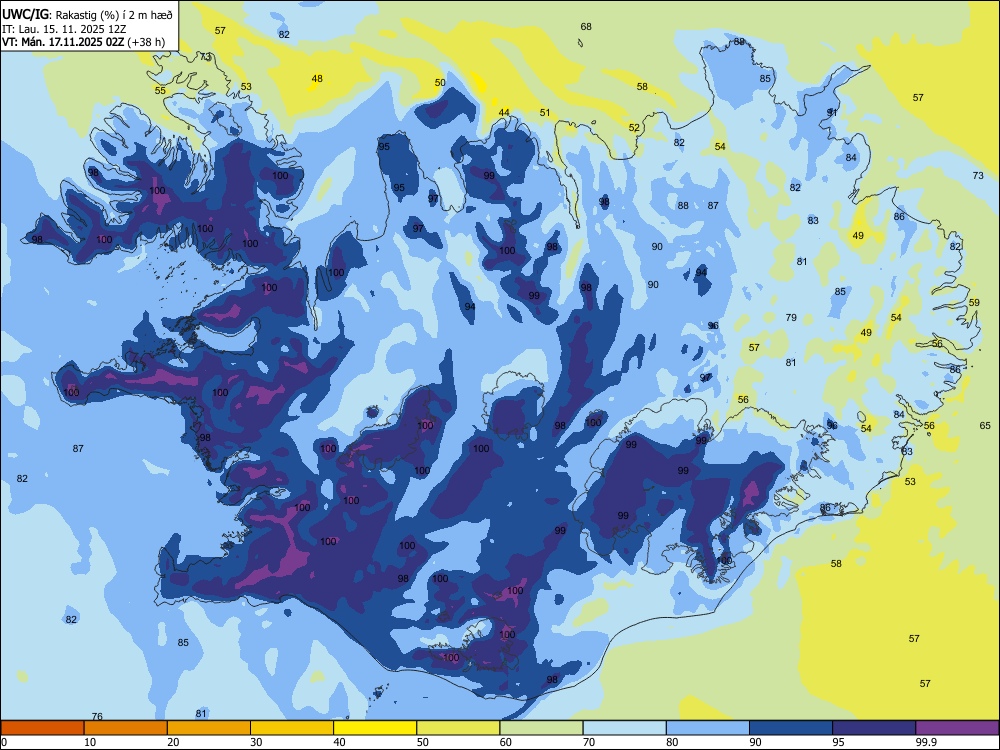Click the purple legend swatch above 99.9

pos(957,728)
